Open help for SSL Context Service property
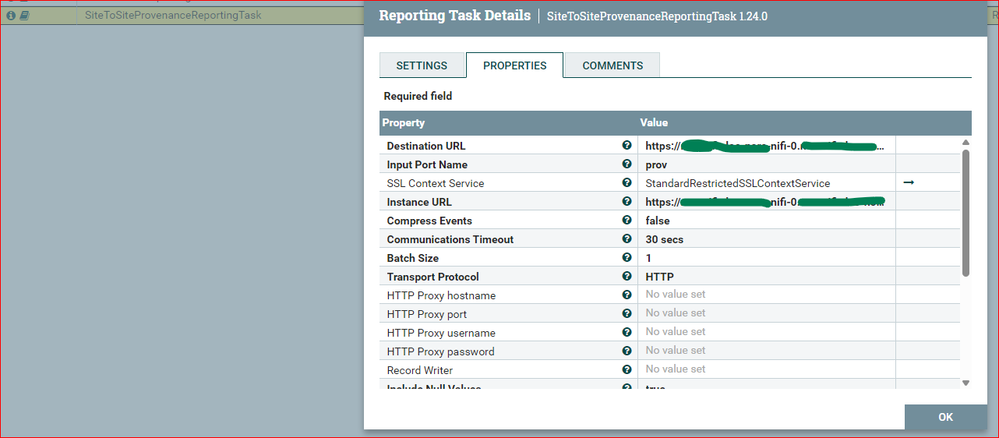This screenshot has height=438, width=999. 627,183
